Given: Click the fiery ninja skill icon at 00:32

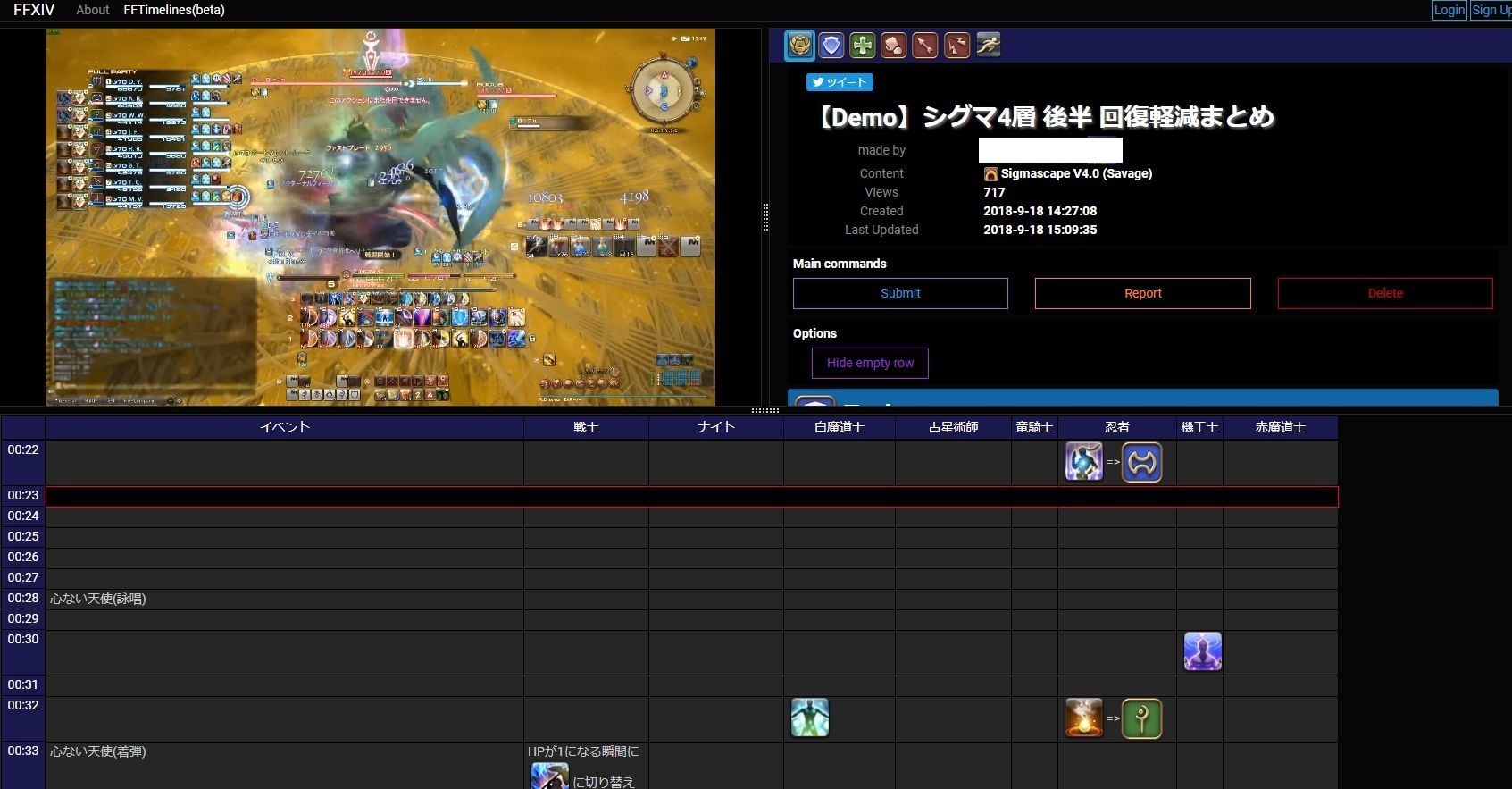Looking at the screenshot, I should [1084, 718].
